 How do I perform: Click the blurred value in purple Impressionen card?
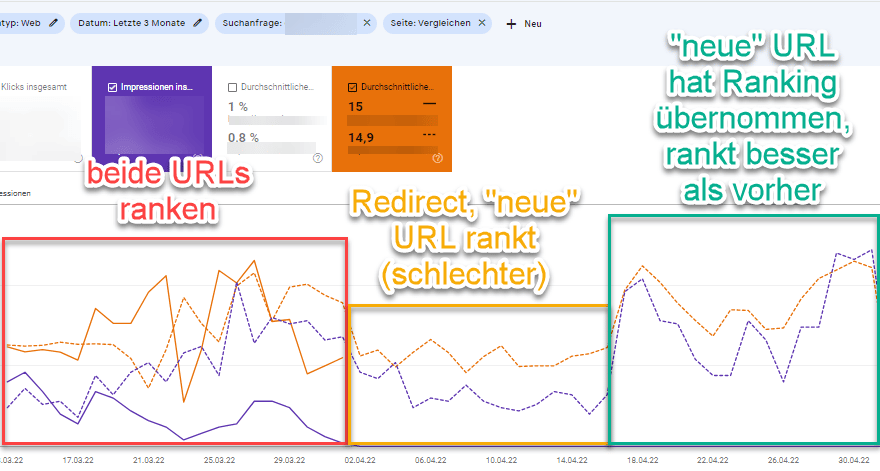[x=150, y=125]
